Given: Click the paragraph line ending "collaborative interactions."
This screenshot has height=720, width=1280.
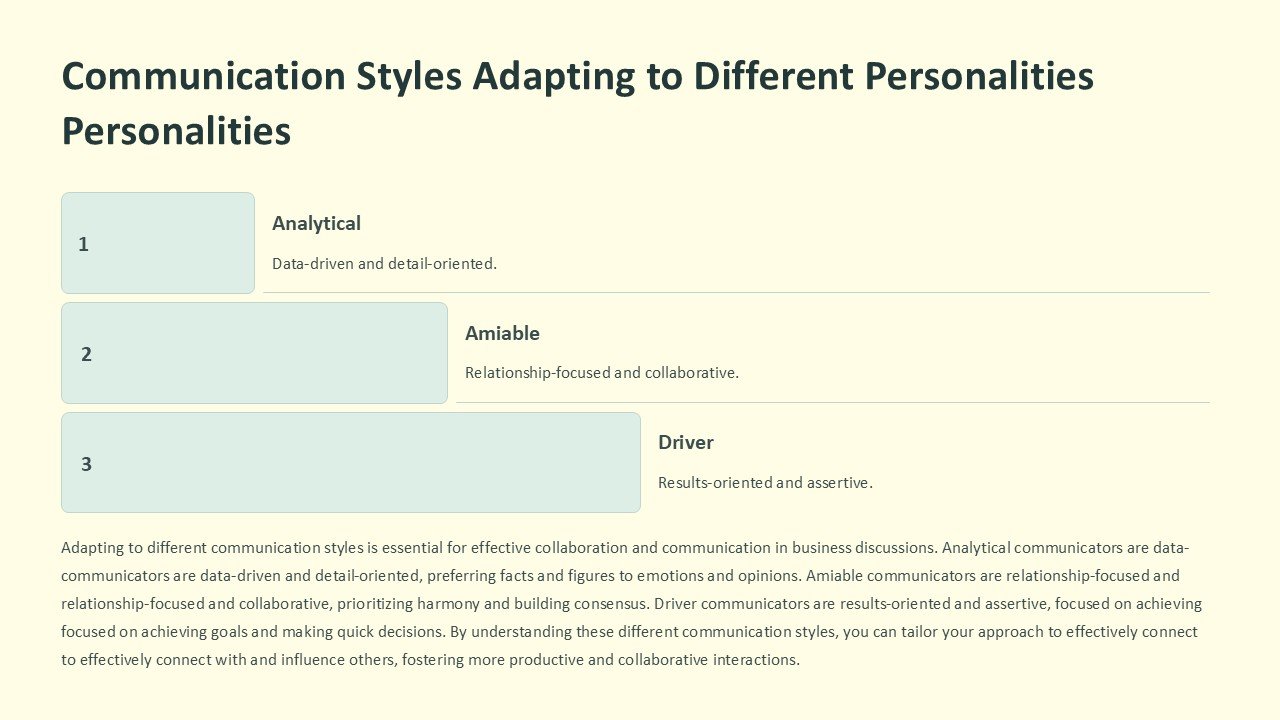Looking at the screenshot, I should coord(430,660).
